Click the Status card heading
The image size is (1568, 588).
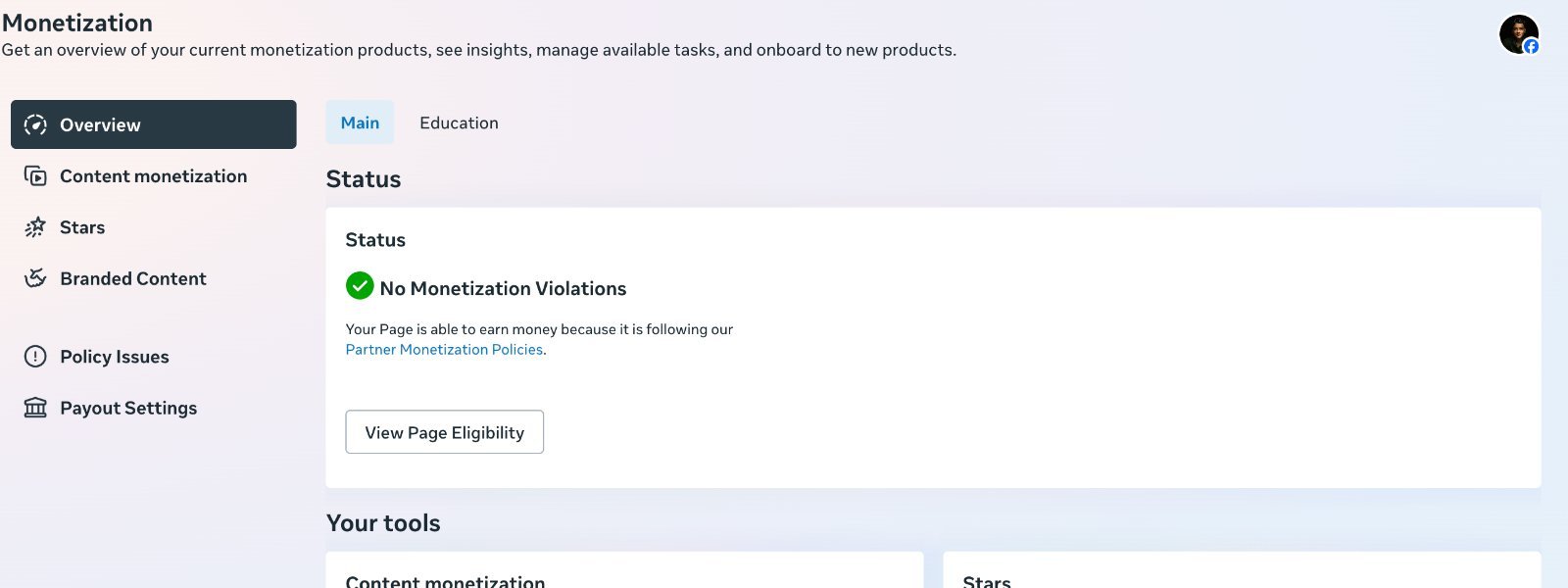375,240
